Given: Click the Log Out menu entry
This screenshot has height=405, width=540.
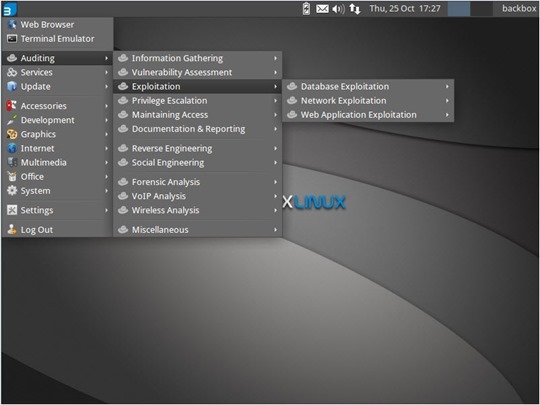Looking at the screenshot, I should click(58, 229).
